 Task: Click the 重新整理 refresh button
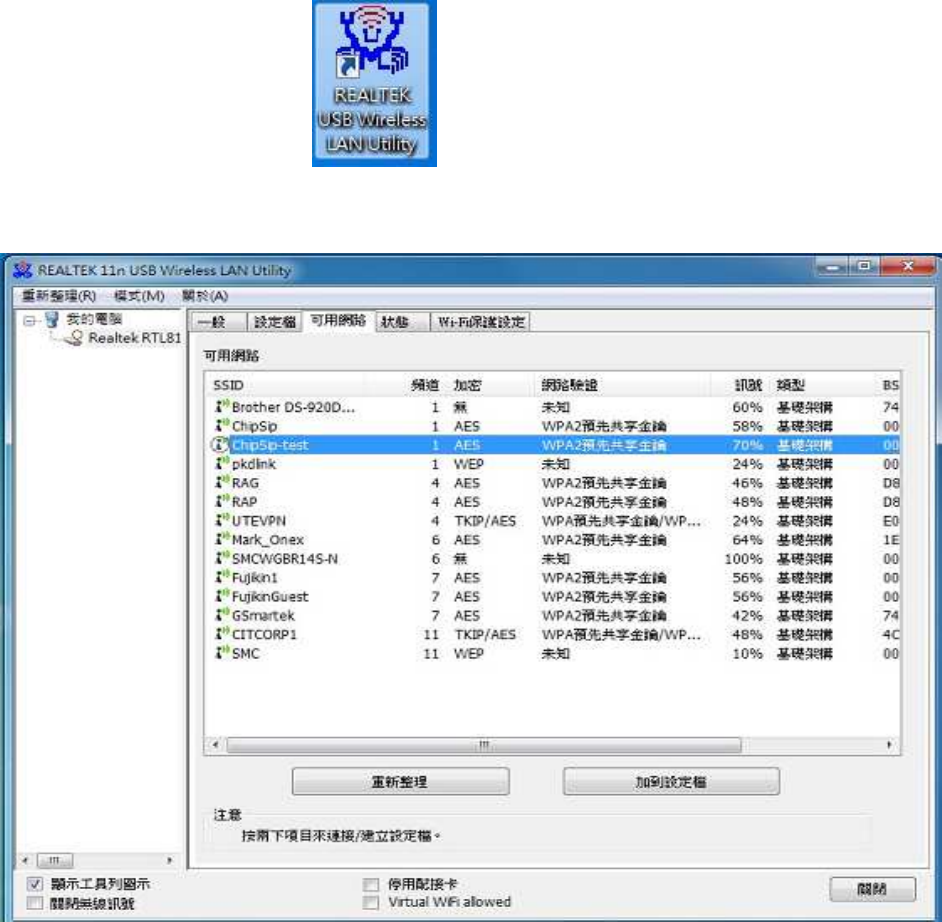[x=400, y=781]
